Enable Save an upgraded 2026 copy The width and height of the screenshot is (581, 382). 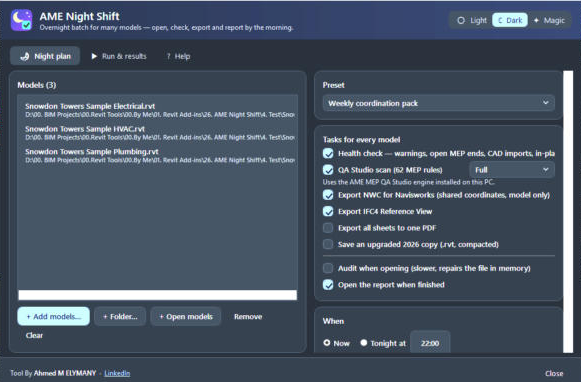pos(328,244)
